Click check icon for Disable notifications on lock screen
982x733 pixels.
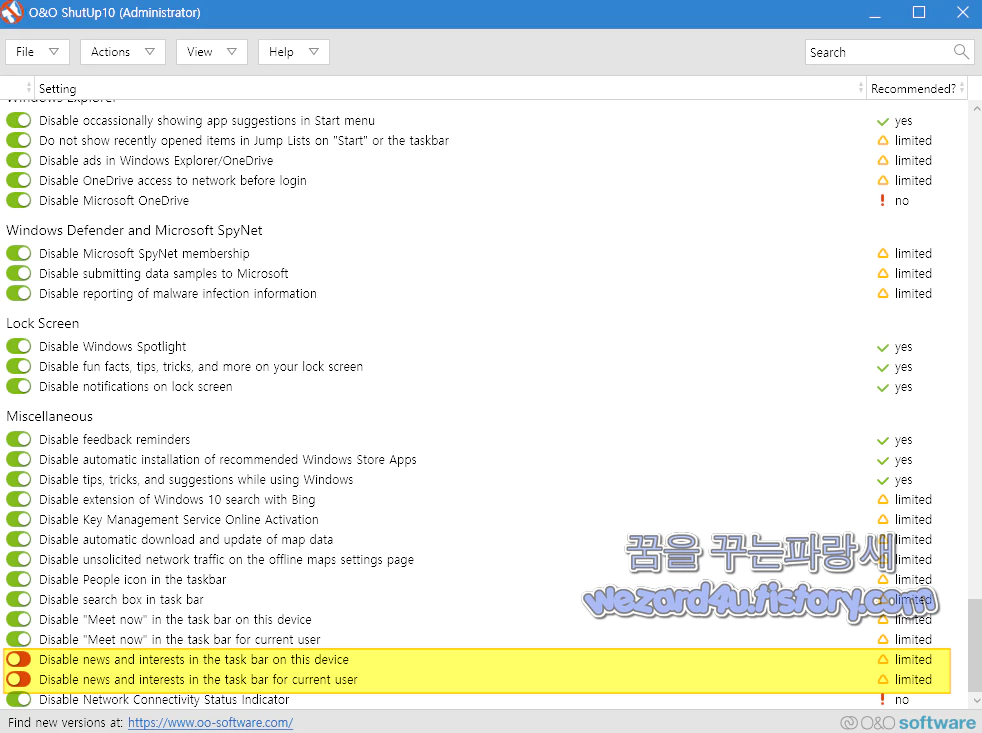tap(883, 387)
